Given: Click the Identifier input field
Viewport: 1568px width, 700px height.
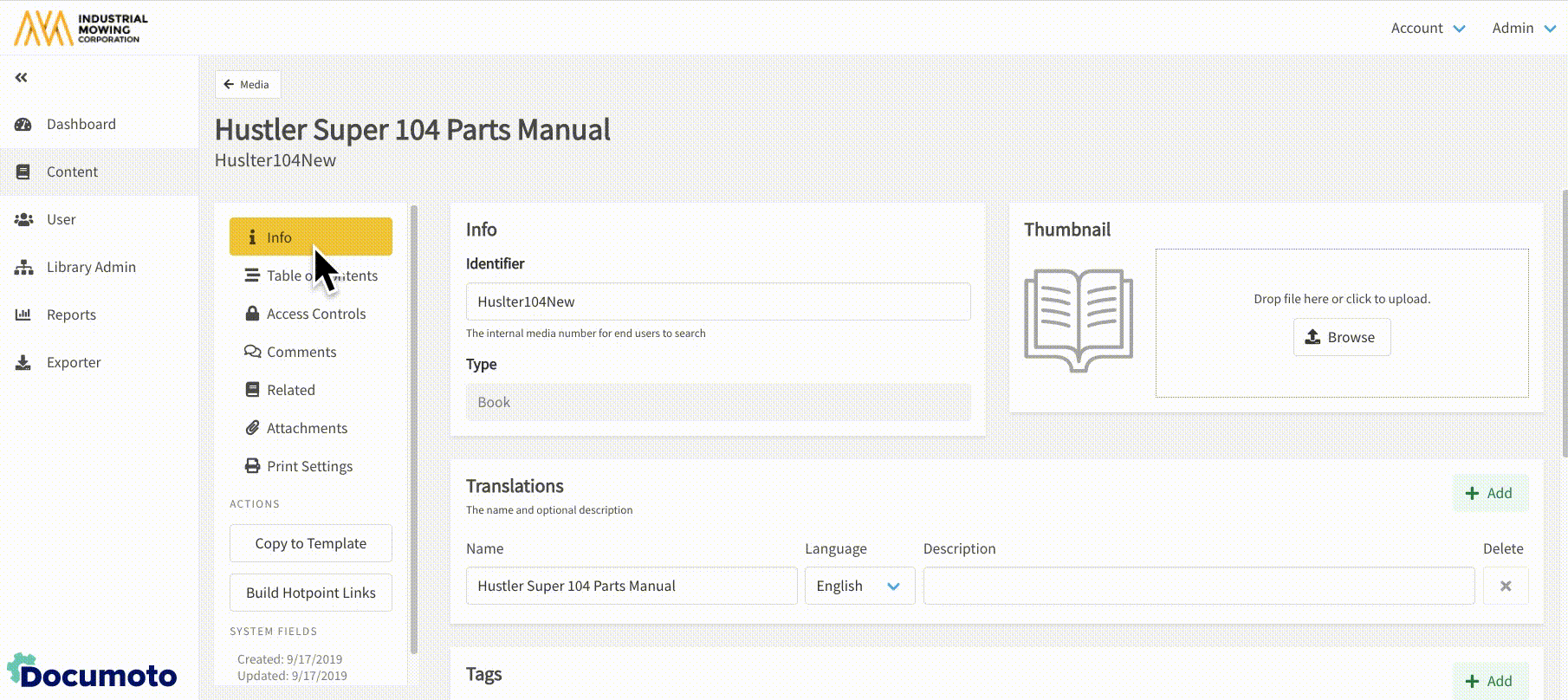Looking at the screenshot, I should [x=717, y=302].
